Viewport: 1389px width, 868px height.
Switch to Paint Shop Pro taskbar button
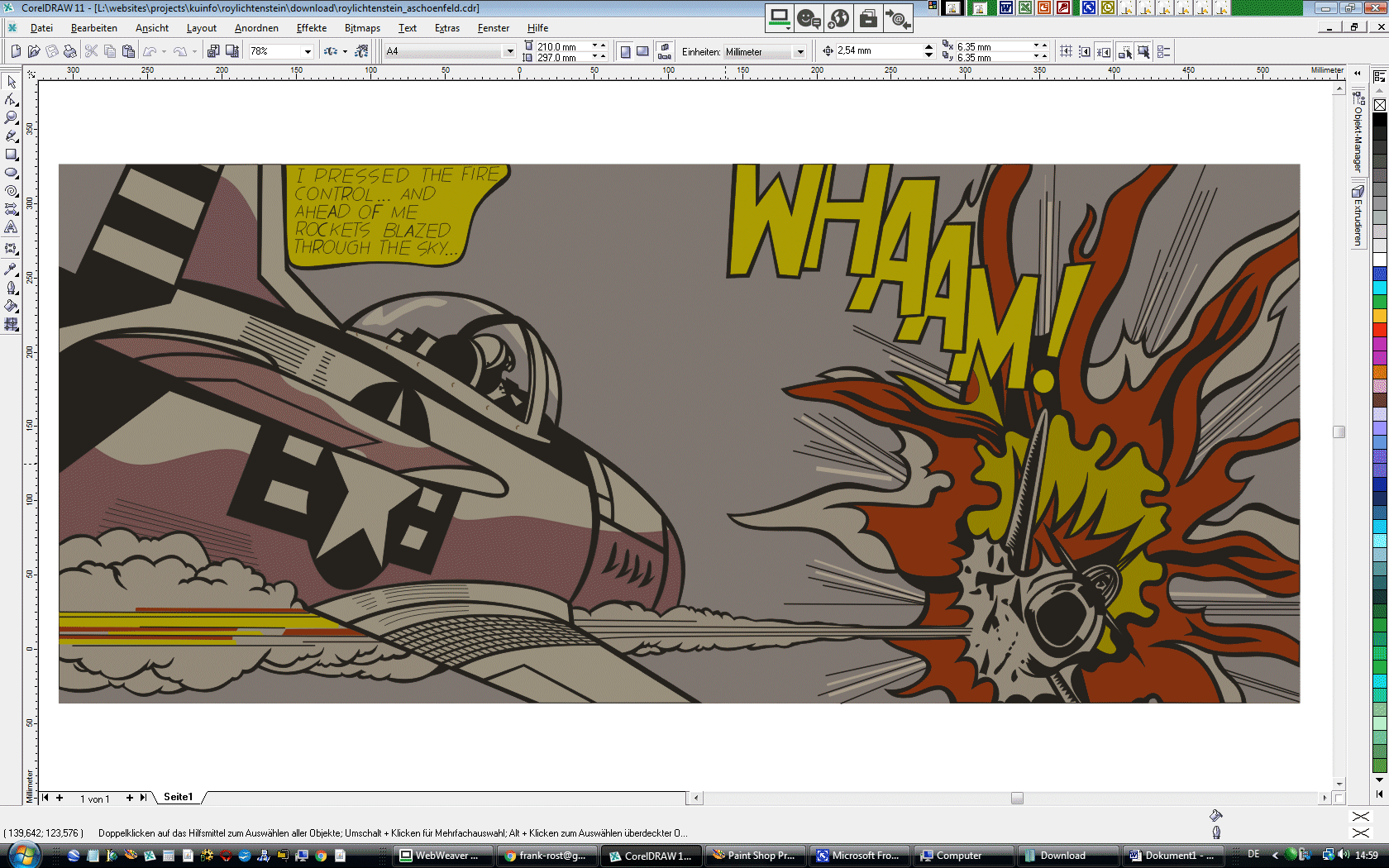point(755,856)
